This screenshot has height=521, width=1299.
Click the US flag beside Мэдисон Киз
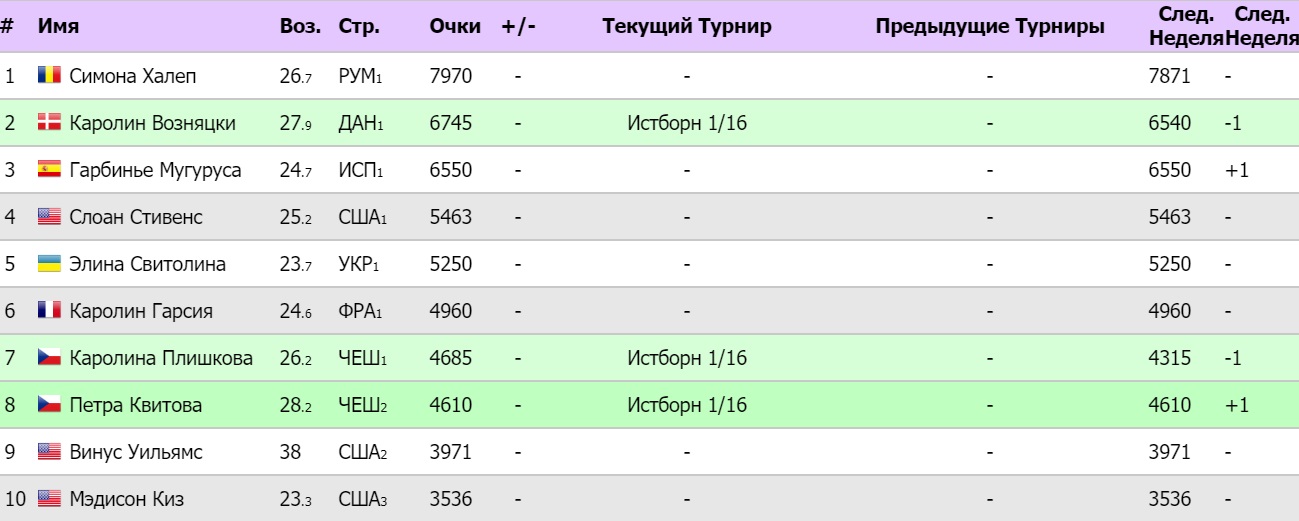pyautogui.click(x=49, y=499)
